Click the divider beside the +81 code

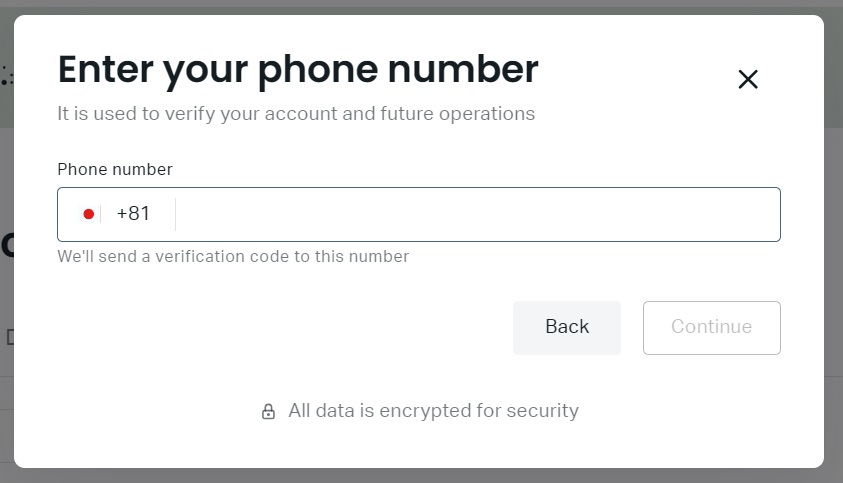175,214
